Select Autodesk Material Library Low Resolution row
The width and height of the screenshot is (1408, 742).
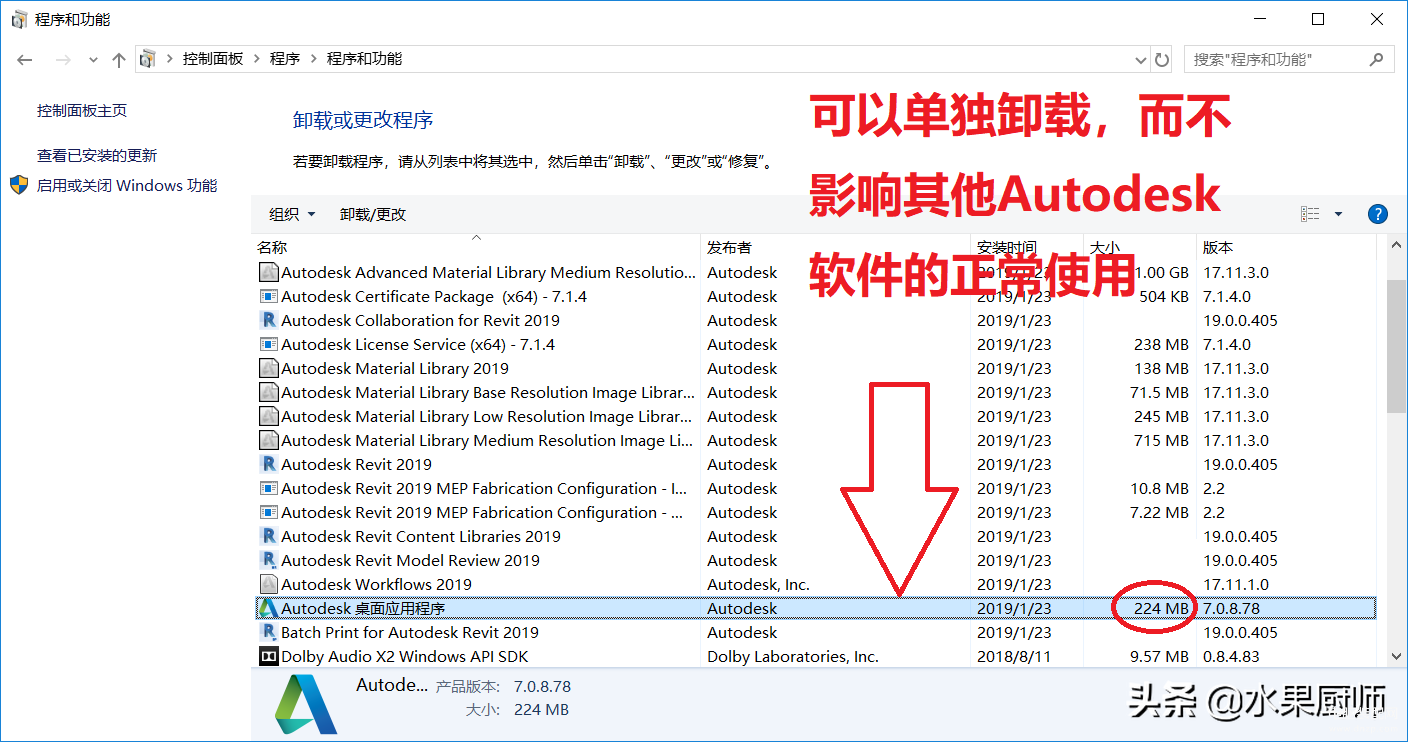[815, 416]
